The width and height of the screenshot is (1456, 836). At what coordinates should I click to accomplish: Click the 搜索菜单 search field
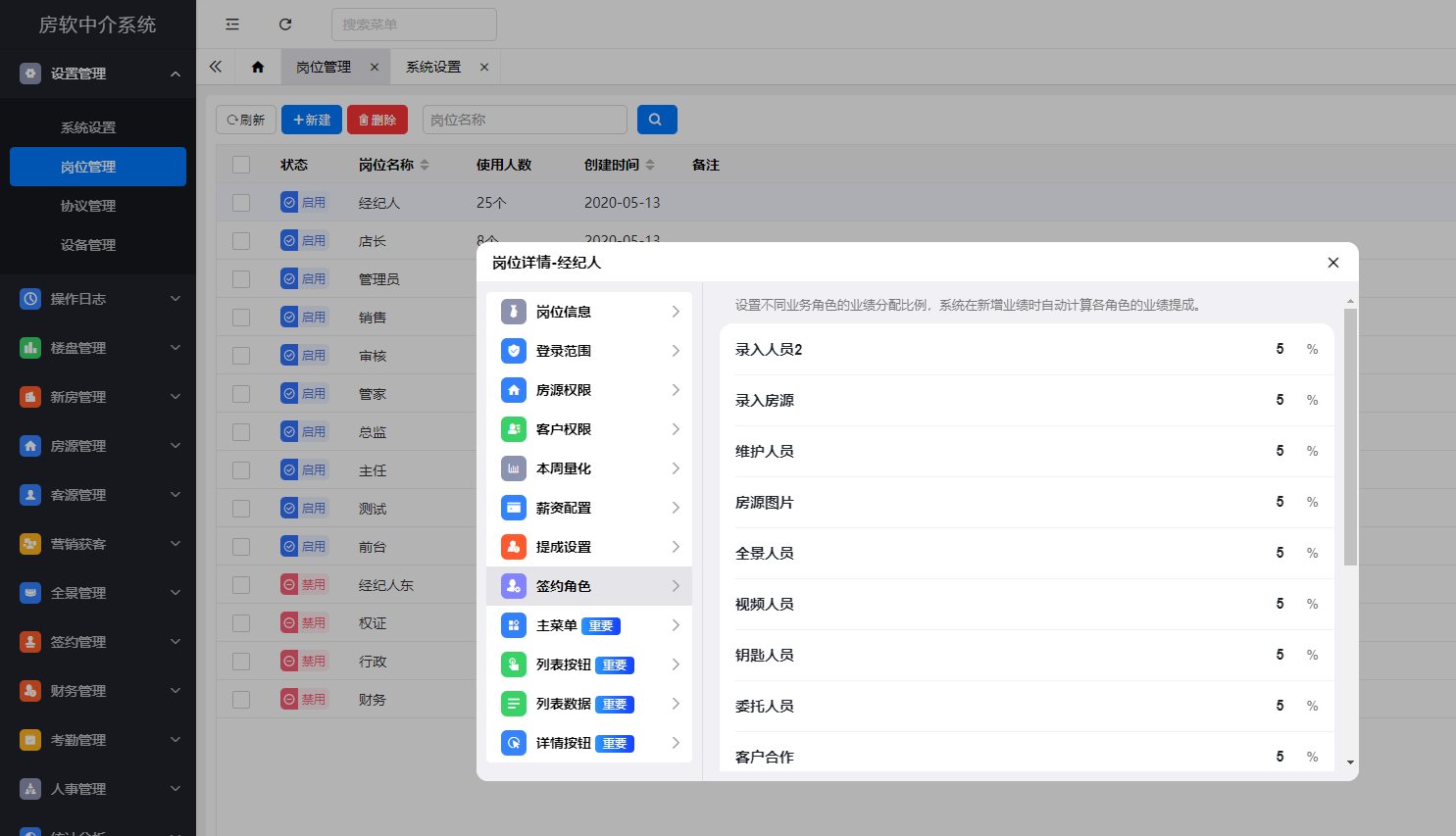(x=414, y=25)
